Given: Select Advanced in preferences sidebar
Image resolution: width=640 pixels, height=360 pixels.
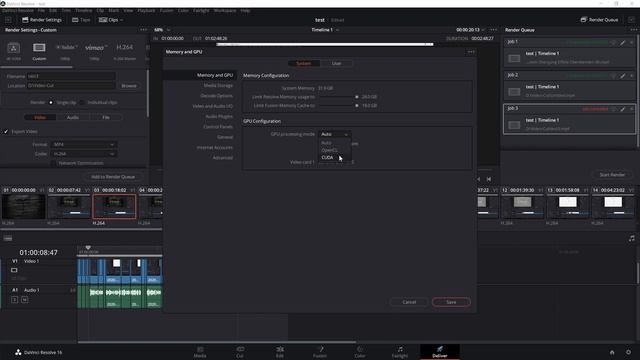Looking at the screenshot, I should click(x=223, y=158).
